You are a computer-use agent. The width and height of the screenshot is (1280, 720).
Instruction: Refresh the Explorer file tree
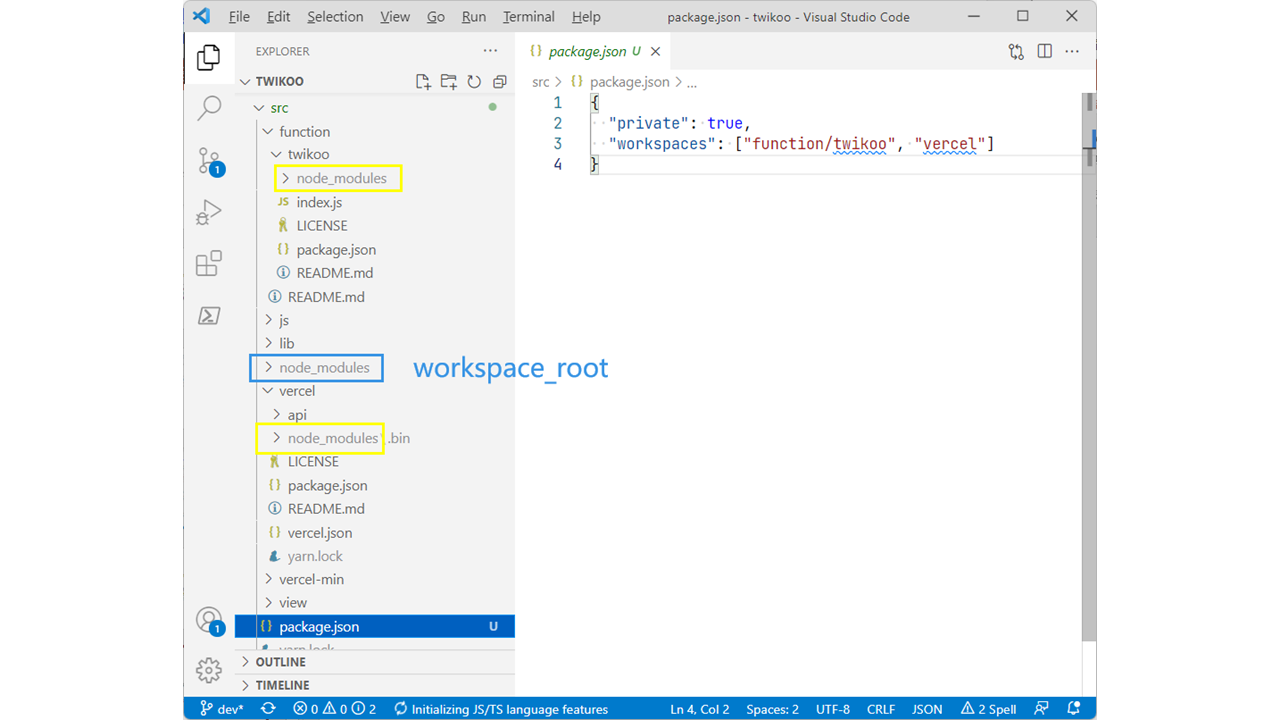click(x=474, y=82)
